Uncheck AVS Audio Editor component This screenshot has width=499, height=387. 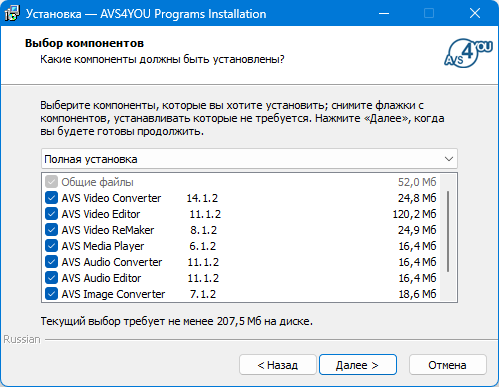coord(51,278)
